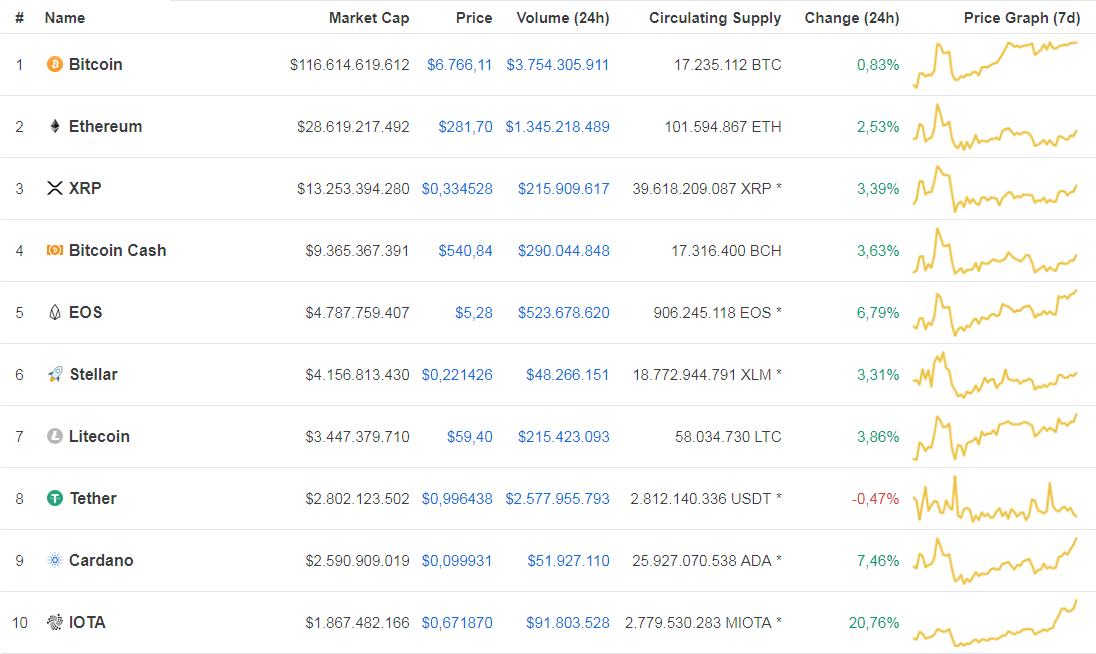The height and width of the screenshot is (654, 1096).
Task: Click XRP price $0,334528
Action: pyautogui.click(x=457, y=189)
